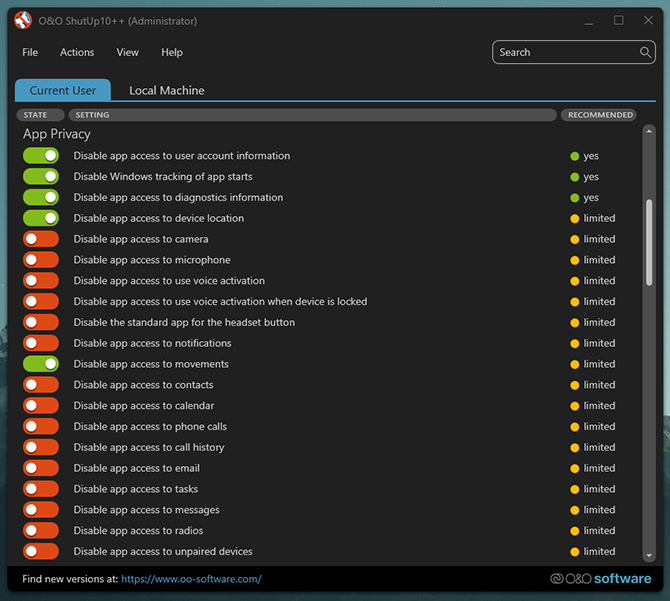Click yellow dot for notifications row
Image resolution: width=670 pixels, height=601 pixels.
[x=574, y=344]
